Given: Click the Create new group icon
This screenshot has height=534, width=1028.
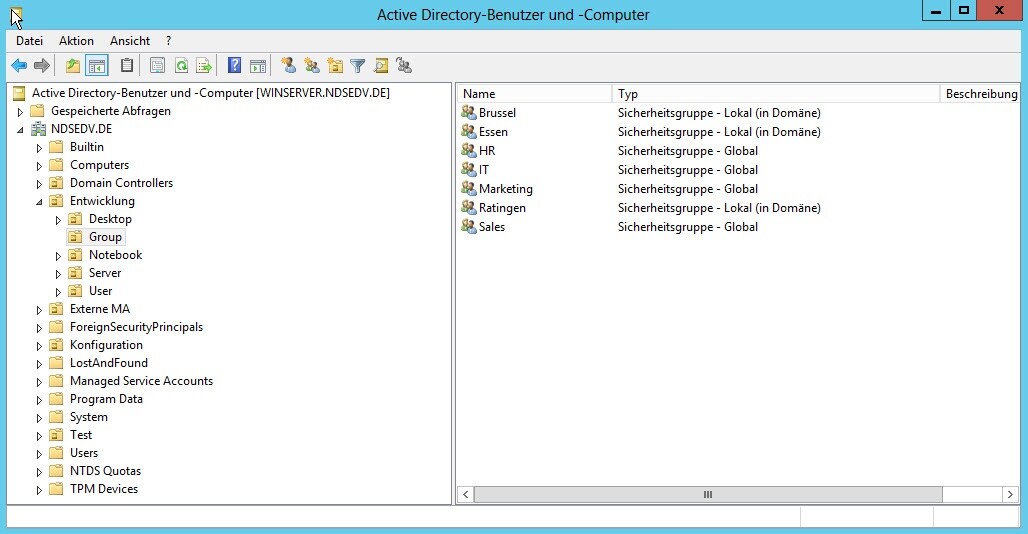Looking at the screenshot, I should click(312, 66).
